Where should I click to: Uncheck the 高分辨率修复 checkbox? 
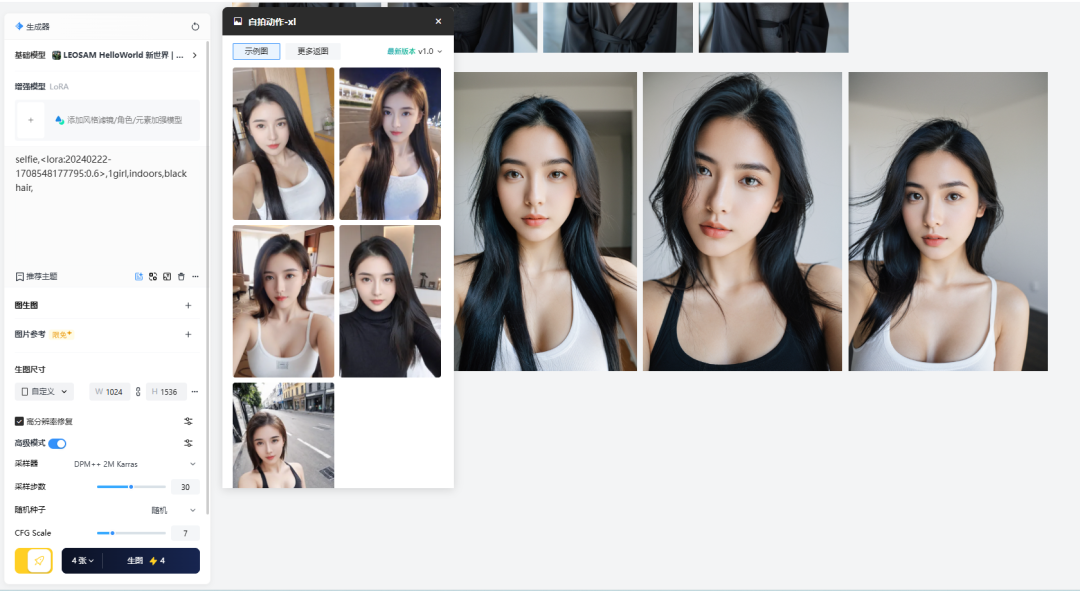(20, 421)
